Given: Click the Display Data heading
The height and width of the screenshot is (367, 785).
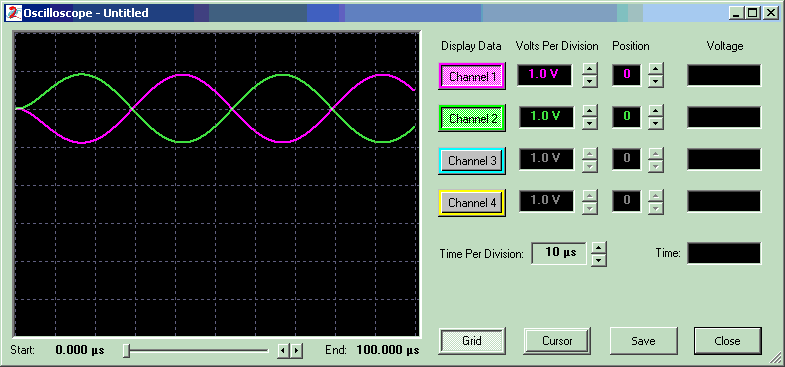Looking at the screenshot, I should (x=471, y=46).
